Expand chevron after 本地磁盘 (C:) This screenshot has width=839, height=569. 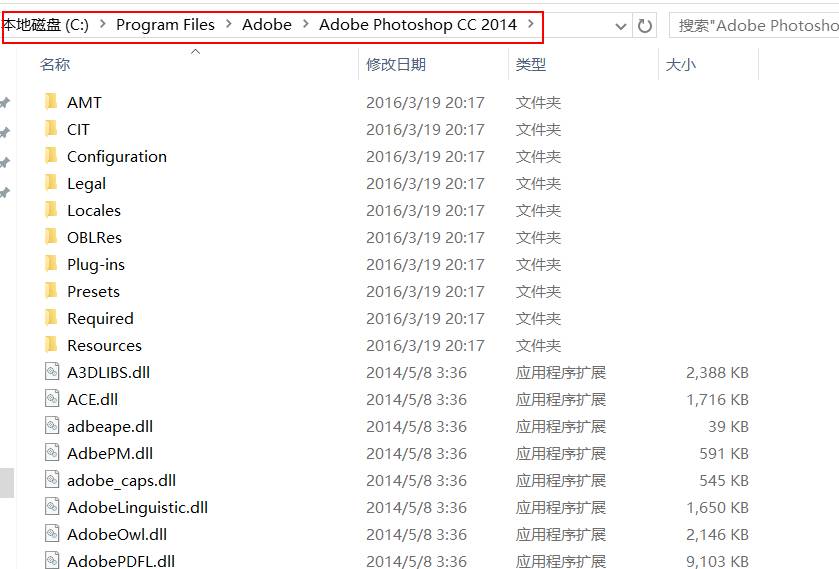(x=103, y=24)
